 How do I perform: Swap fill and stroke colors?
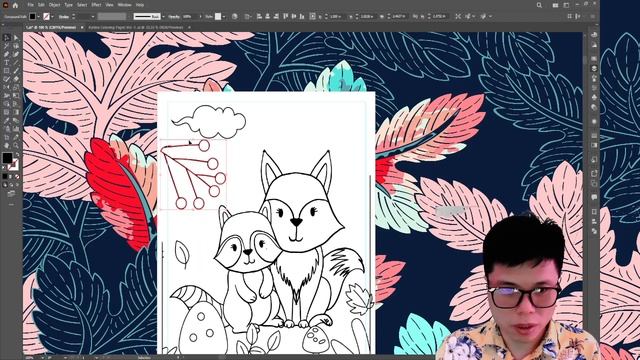(x=17, y=155)
